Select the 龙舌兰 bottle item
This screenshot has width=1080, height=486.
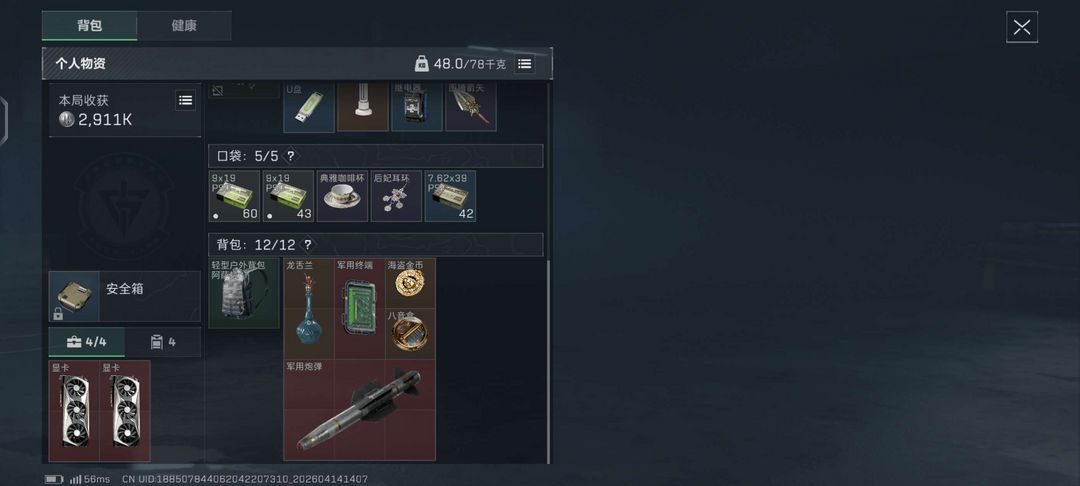[x=309, y=308]
